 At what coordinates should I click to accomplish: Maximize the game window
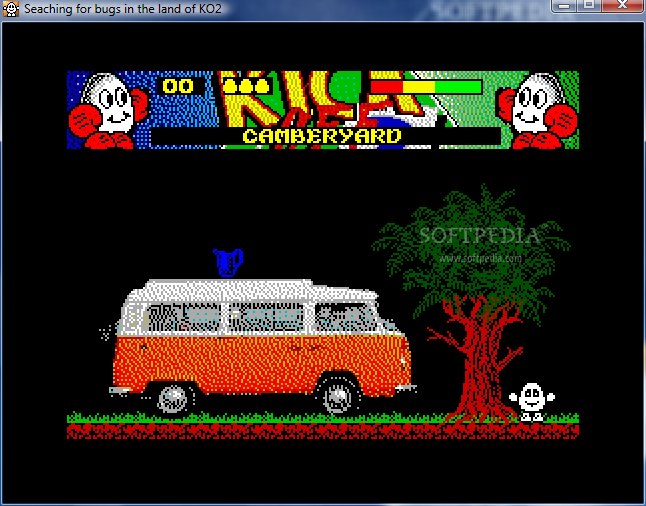pos(589,6)
